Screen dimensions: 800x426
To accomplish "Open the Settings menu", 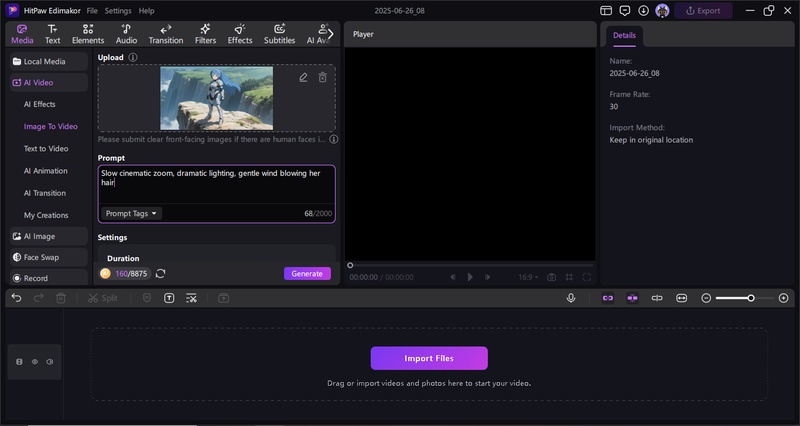I will click(118, 11).
